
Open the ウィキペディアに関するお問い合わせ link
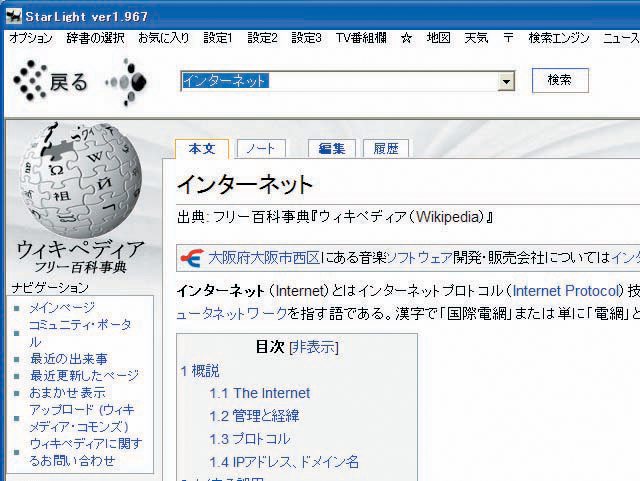[86, 452]
